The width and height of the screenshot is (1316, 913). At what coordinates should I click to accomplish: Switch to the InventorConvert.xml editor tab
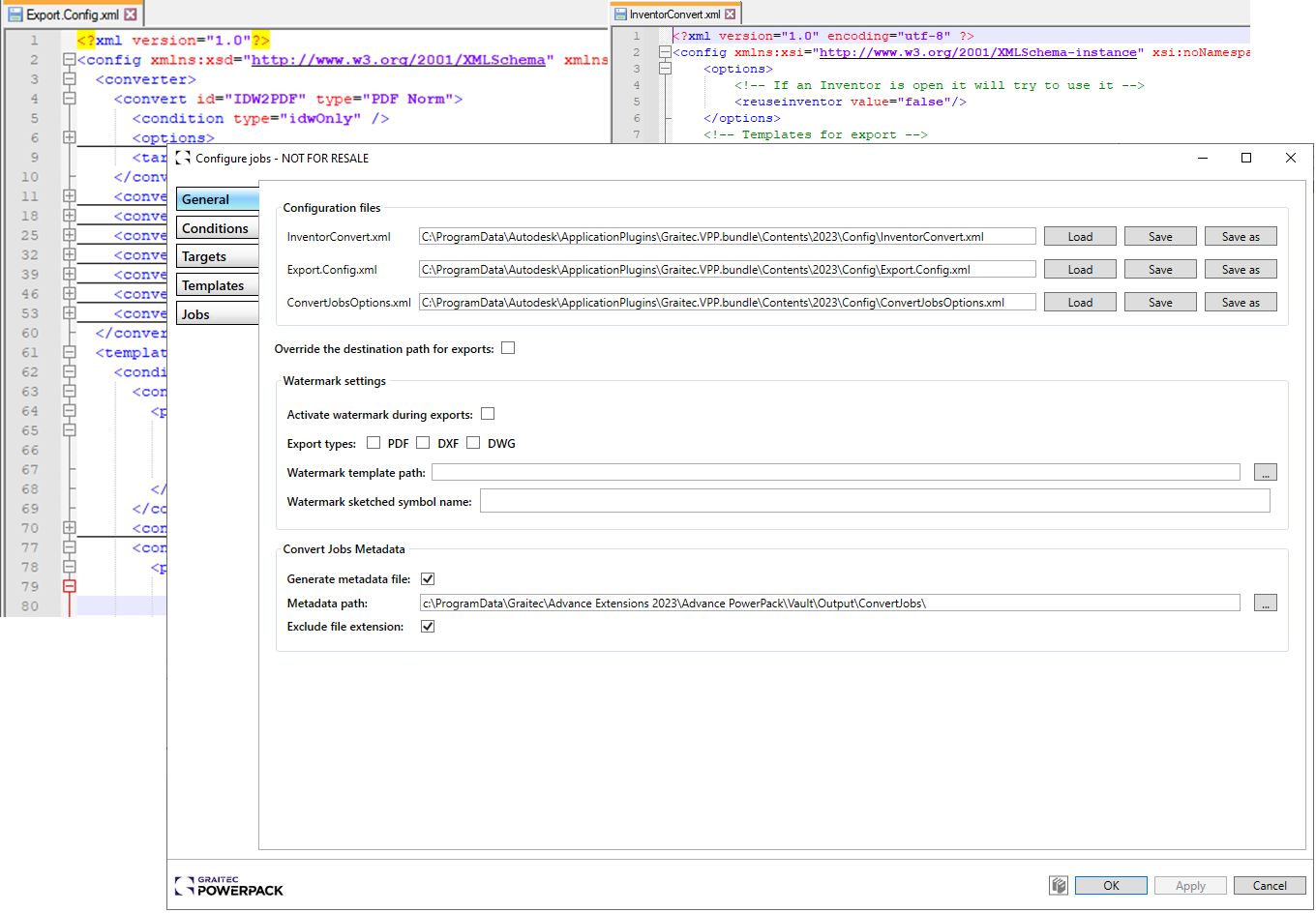tap(675, 15)
